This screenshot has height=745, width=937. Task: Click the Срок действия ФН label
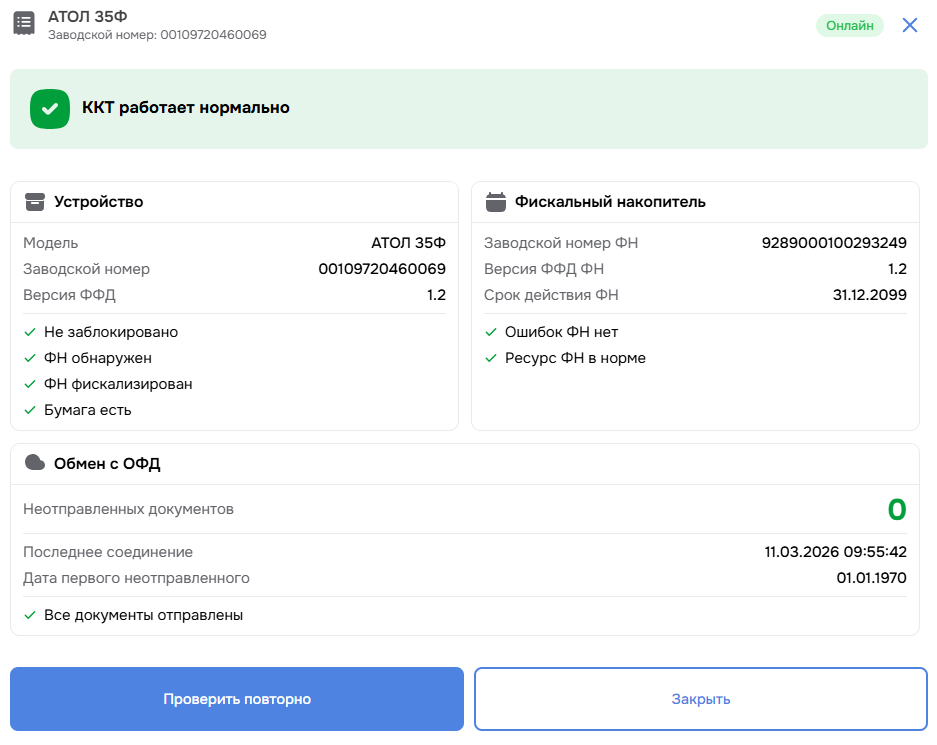pos(551,295)
